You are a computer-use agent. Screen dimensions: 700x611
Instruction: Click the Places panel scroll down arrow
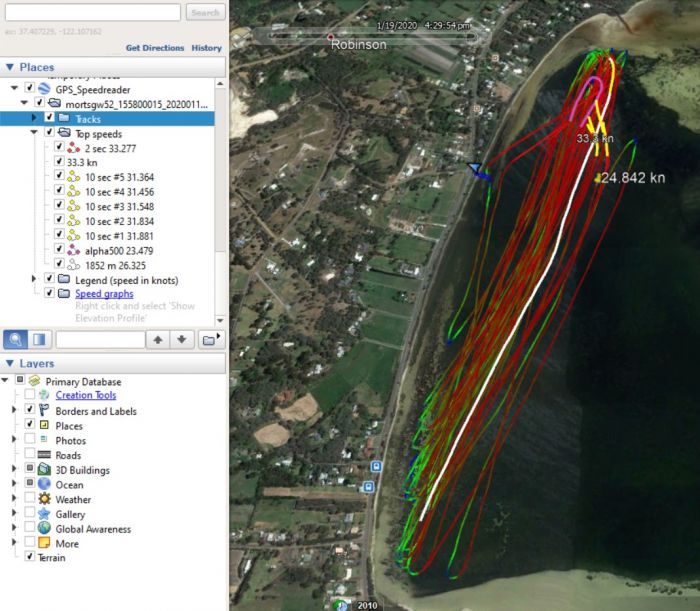point(220,320)
